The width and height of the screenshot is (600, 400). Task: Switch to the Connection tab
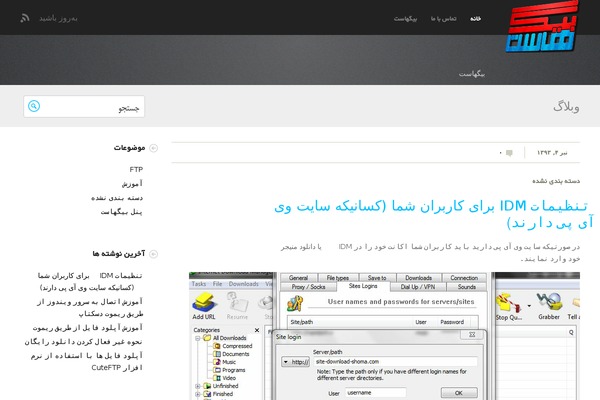pos(464,278)
